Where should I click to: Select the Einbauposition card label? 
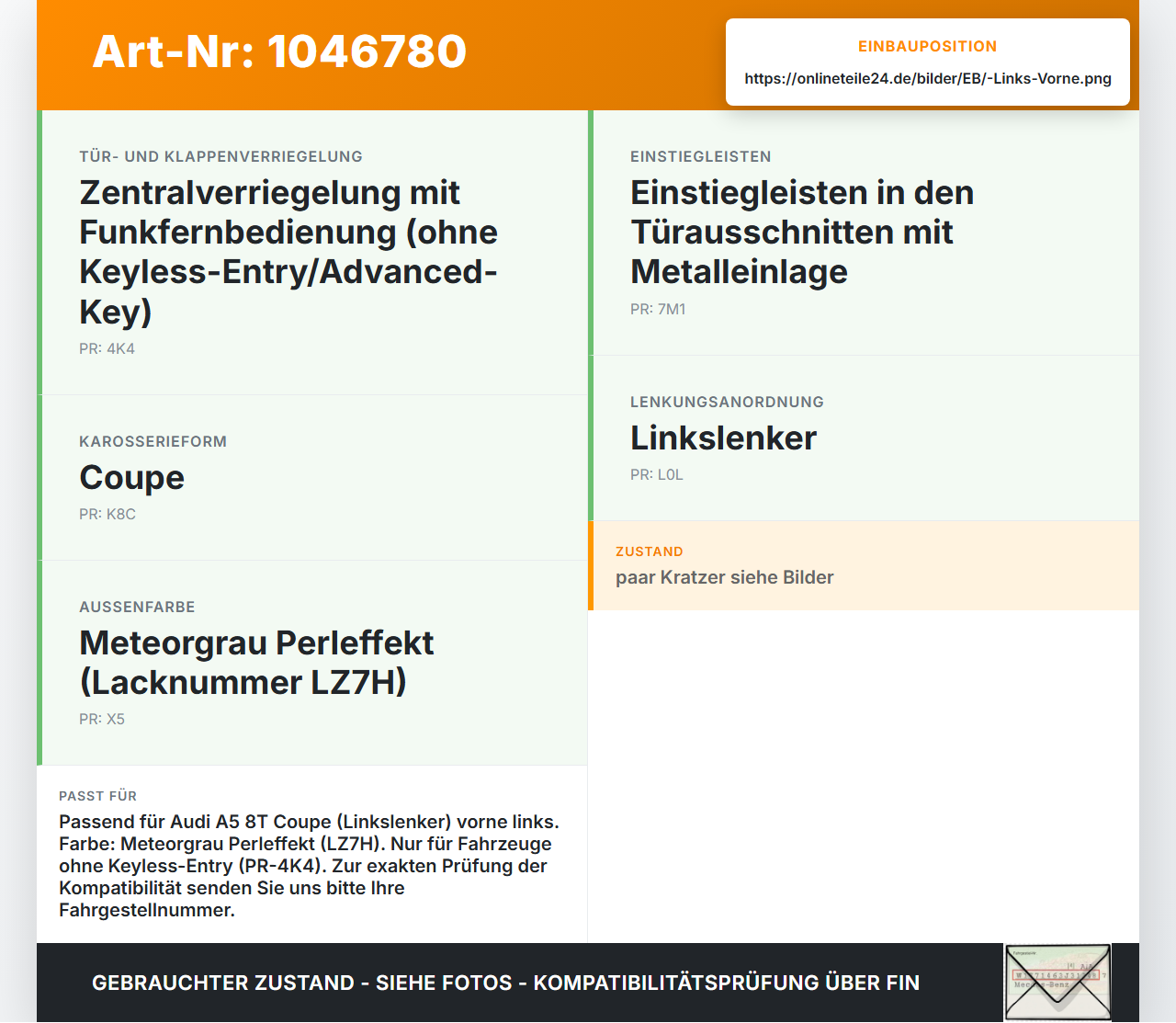(928, 46)
